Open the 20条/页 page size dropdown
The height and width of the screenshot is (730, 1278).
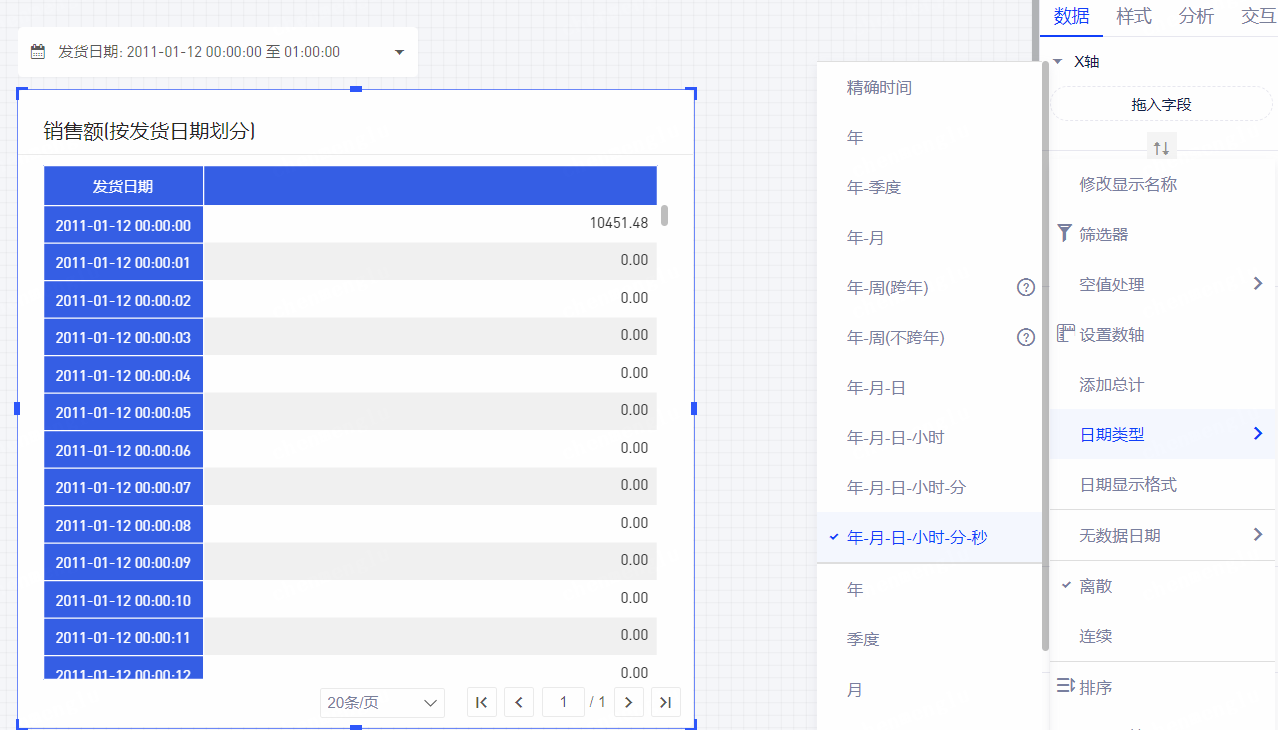point(383,702)
